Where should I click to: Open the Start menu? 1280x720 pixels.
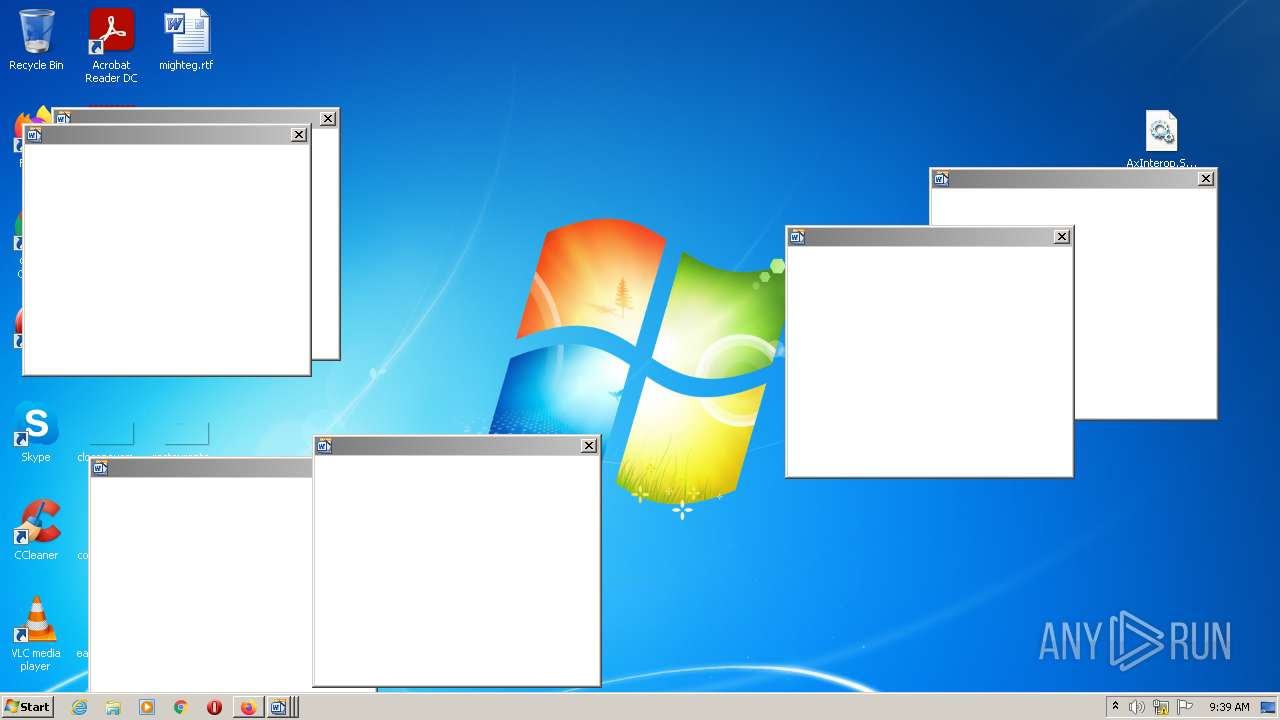point(27,707)
